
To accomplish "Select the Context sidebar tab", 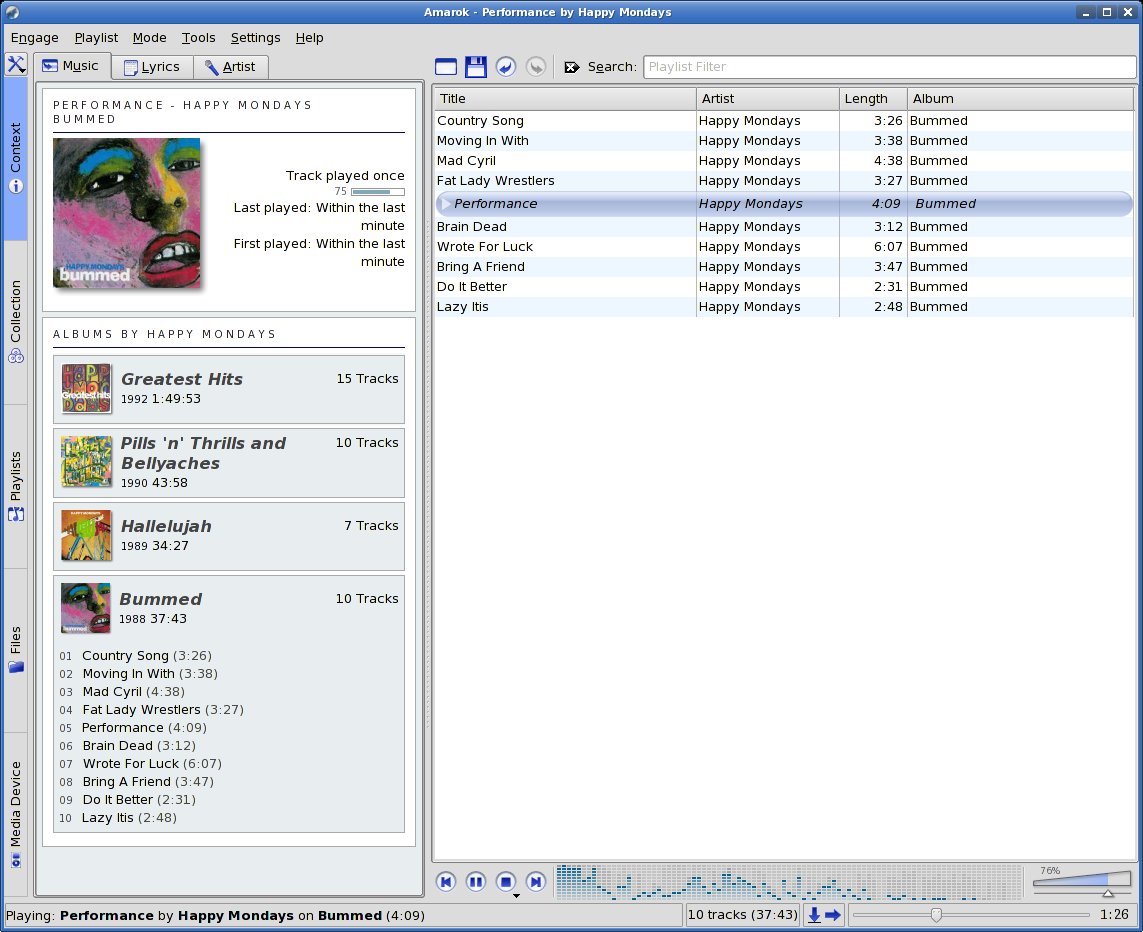I will 15,157.
